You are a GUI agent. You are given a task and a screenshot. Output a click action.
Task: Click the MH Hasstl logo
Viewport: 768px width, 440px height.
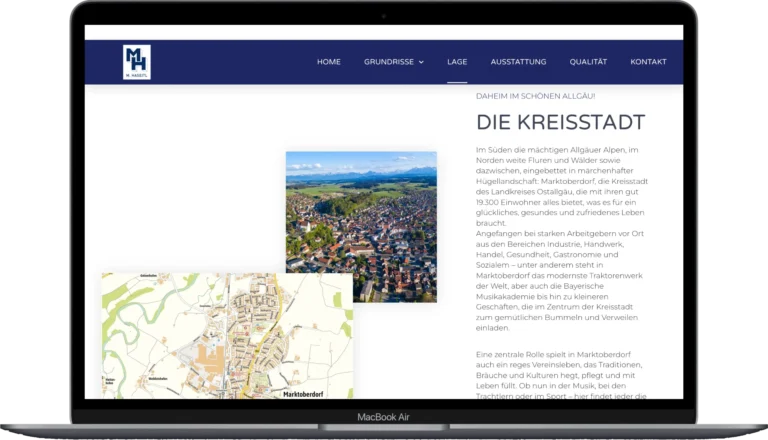(137, 62)
